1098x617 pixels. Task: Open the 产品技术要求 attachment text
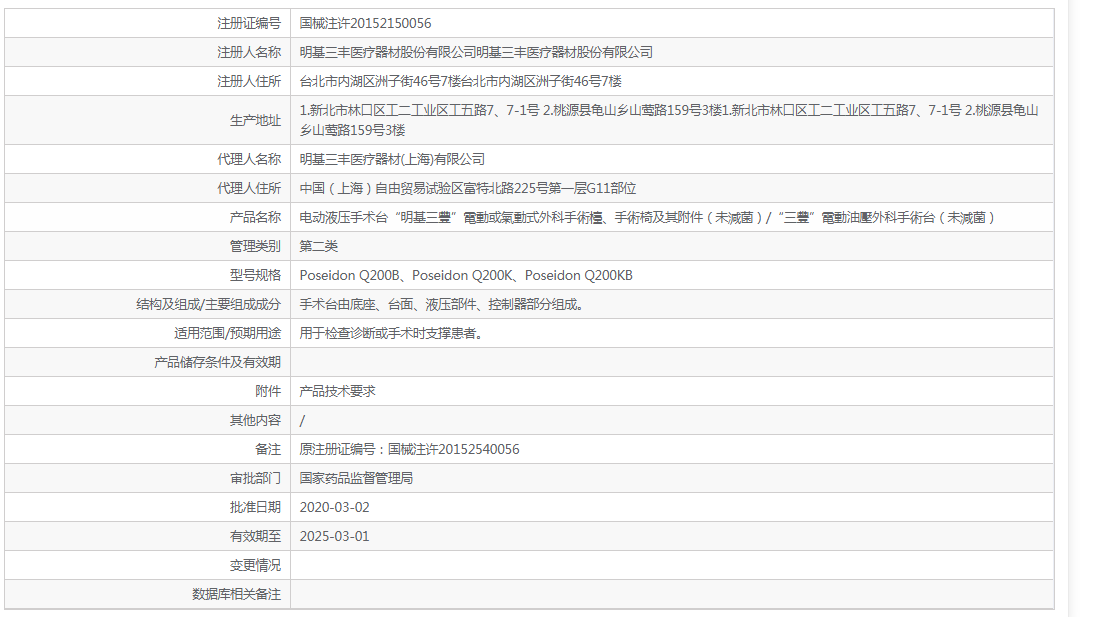pyautogui.click(x=338, y=391)
